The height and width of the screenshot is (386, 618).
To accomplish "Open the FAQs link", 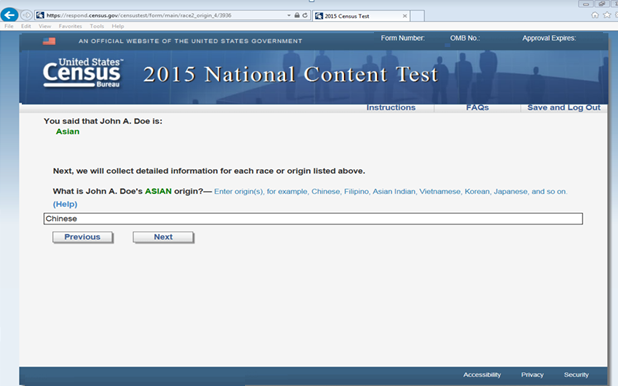I will 477,108.
